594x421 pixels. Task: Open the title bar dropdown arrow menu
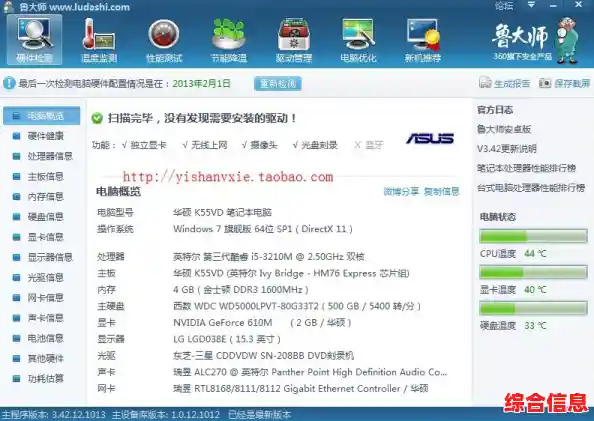[x=531, y=5]
